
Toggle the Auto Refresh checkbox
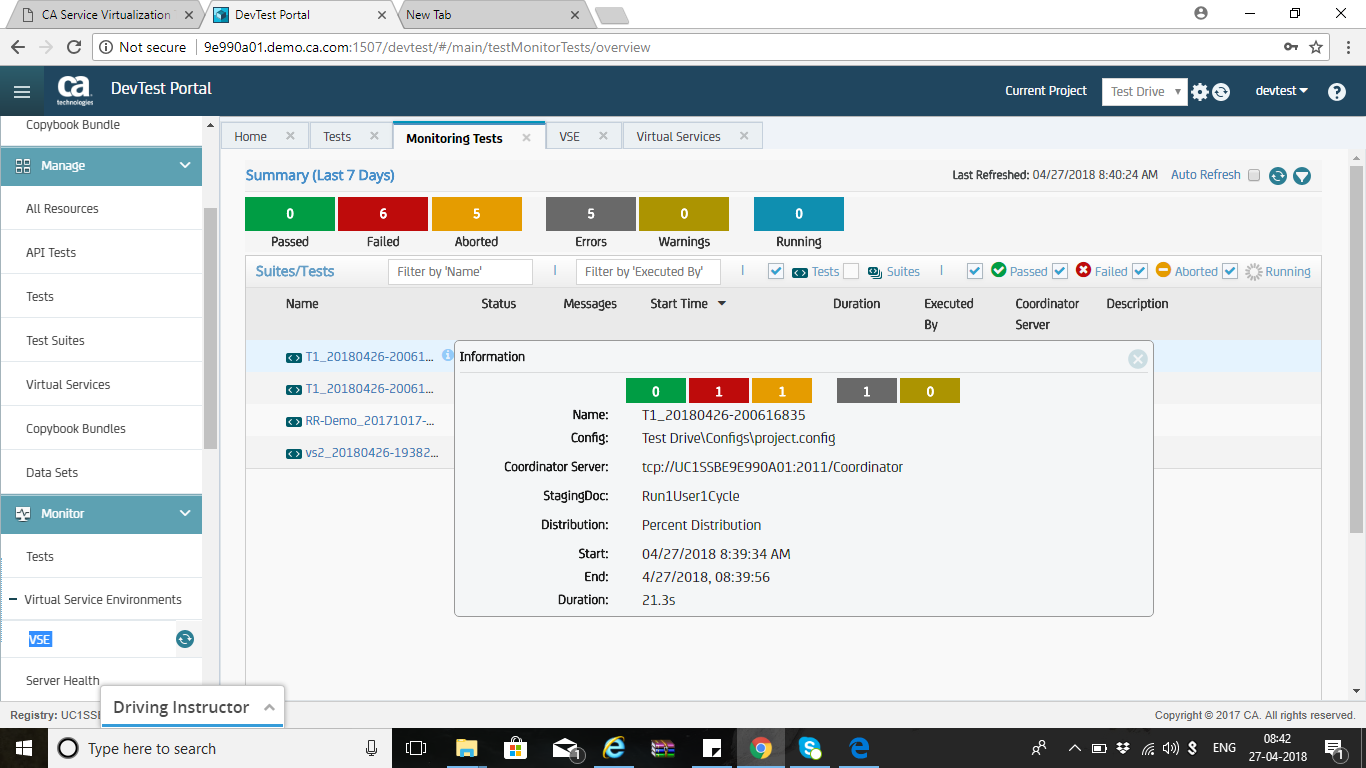(x=1254, y=175)
